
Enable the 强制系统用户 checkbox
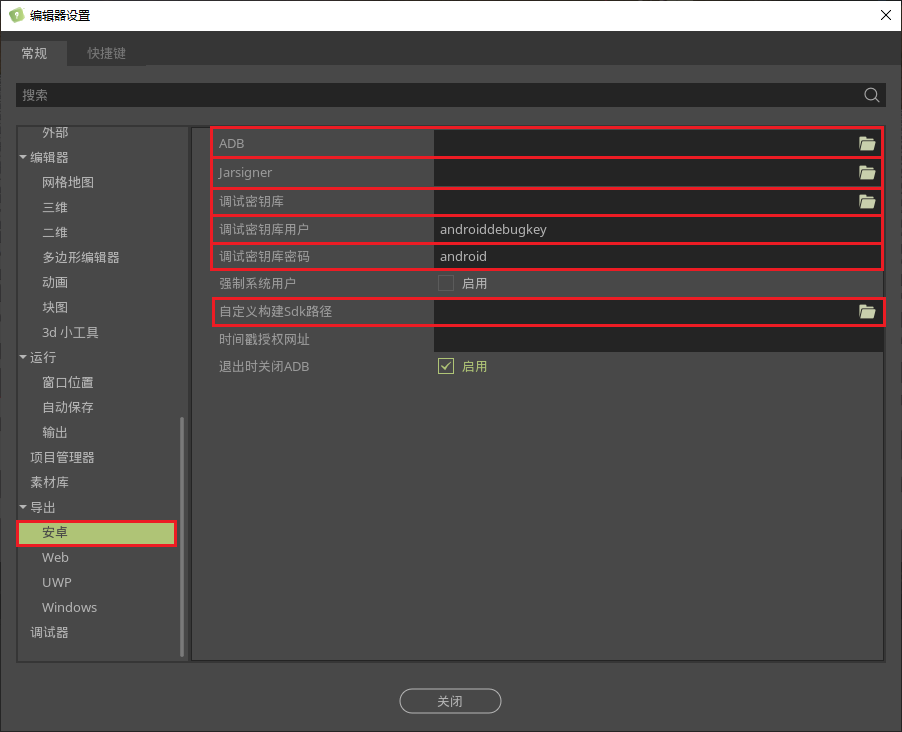pos(446,283)
